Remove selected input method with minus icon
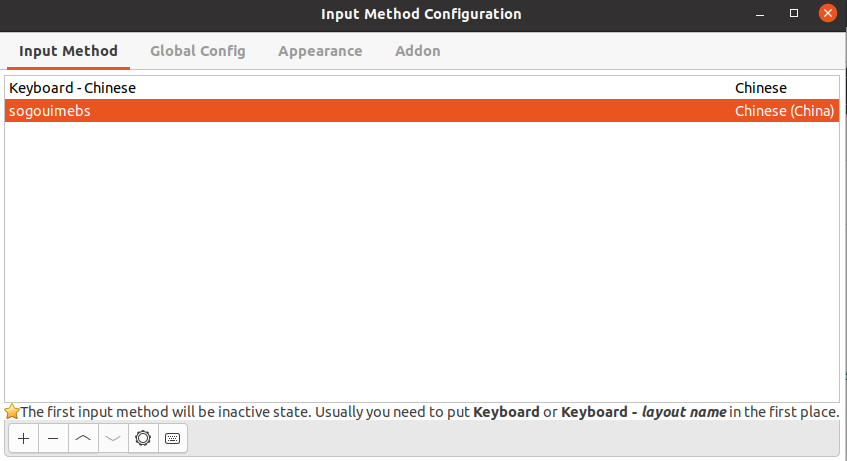Image resolution: width=847 pixels, height=461 pixels. (x=53, y=438)
